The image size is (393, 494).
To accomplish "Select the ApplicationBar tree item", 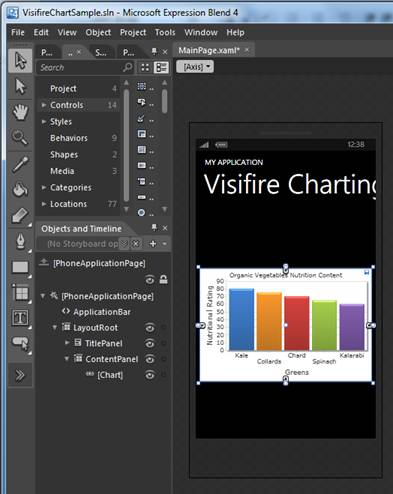I will (102, 312).
